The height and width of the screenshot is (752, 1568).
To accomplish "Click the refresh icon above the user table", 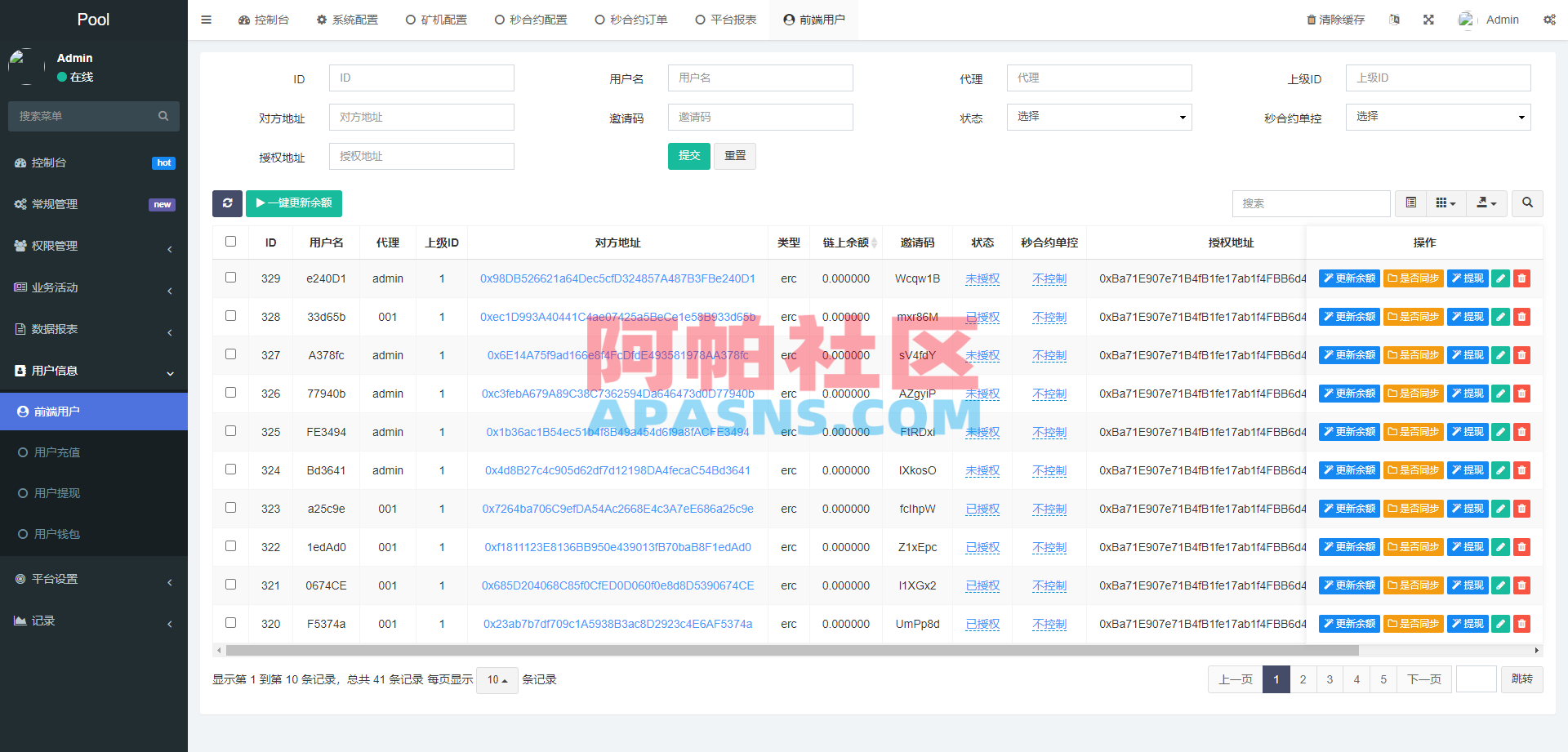I will pyautogui.click(x=227, y=203).
